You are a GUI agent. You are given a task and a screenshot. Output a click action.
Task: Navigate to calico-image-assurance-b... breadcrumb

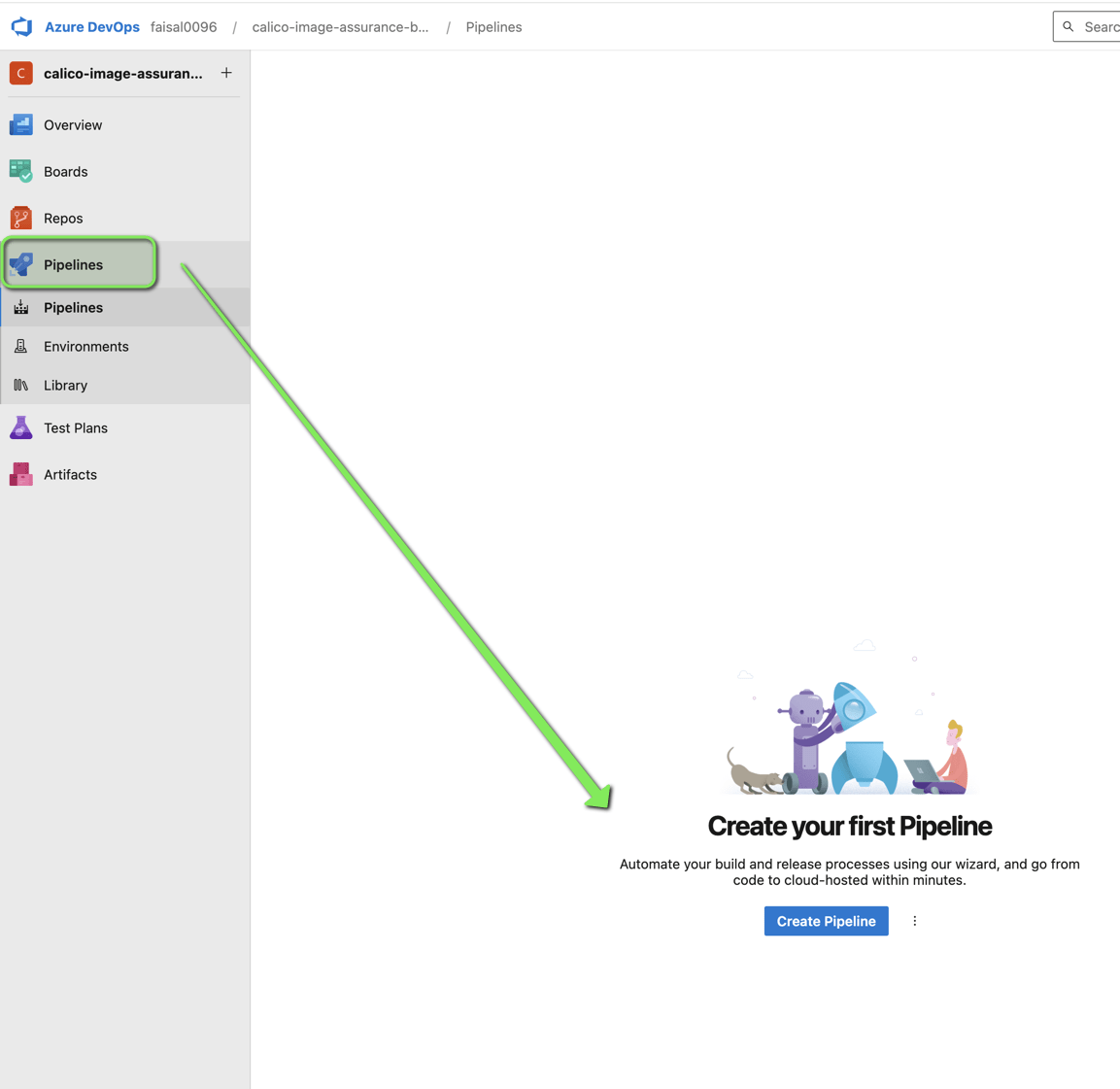[340, 27]
